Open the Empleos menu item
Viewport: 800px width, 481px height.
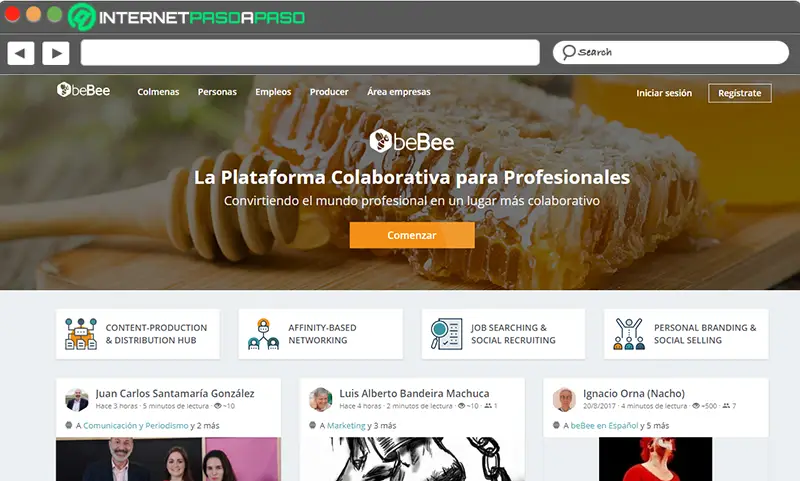tap(273, 92)
